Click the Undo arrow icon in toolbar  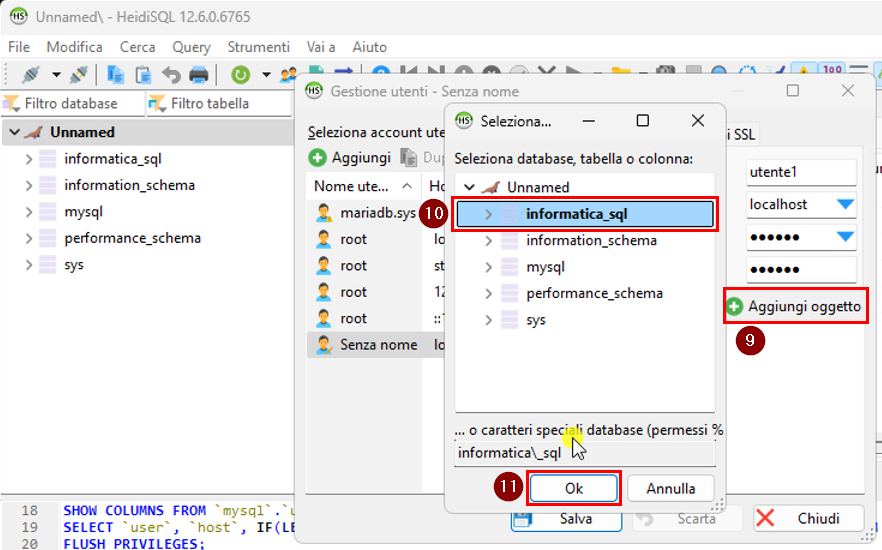click(171, 74)
